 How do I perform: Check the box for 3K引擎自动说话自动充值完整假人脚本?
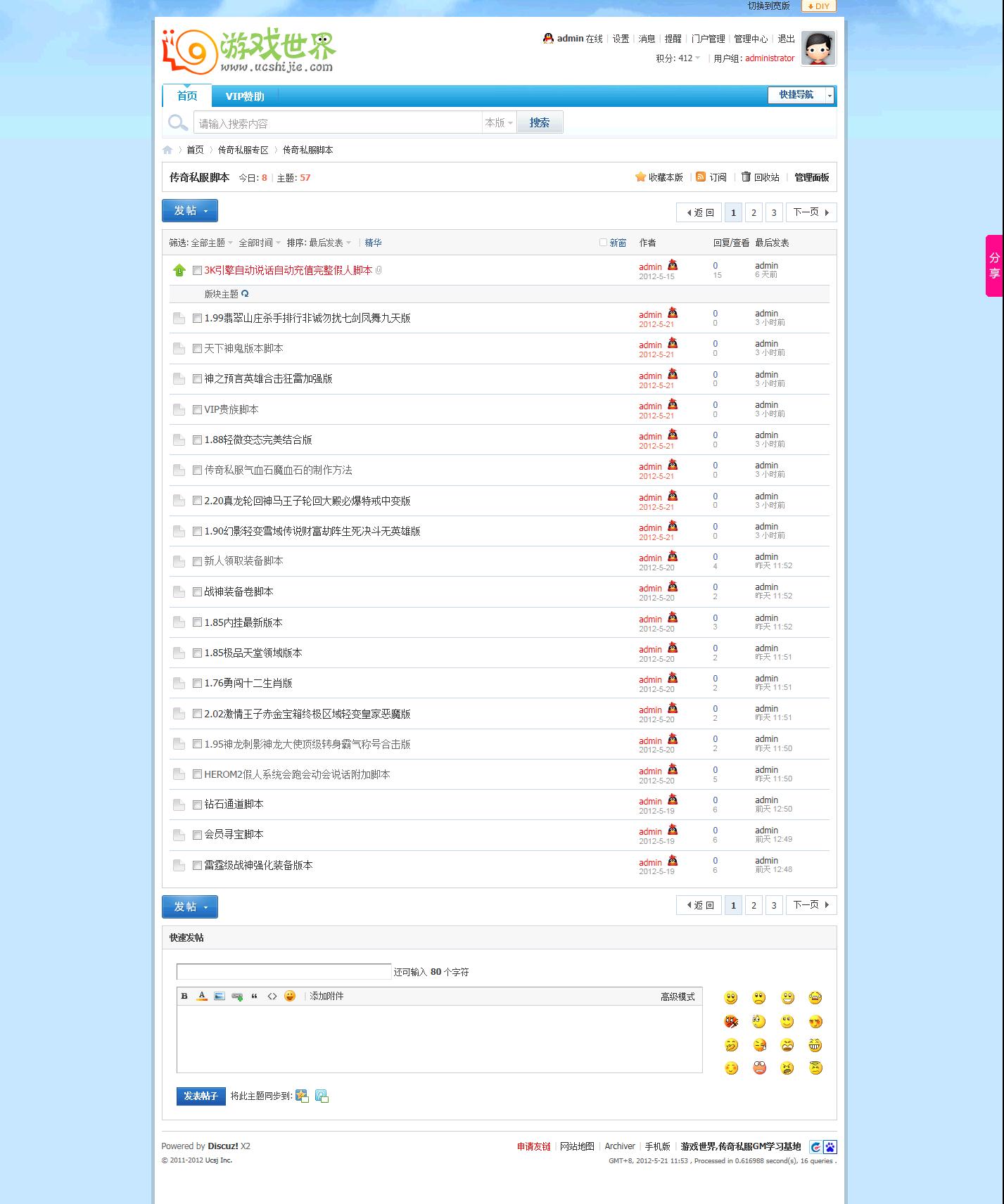(x=197, y=270)
